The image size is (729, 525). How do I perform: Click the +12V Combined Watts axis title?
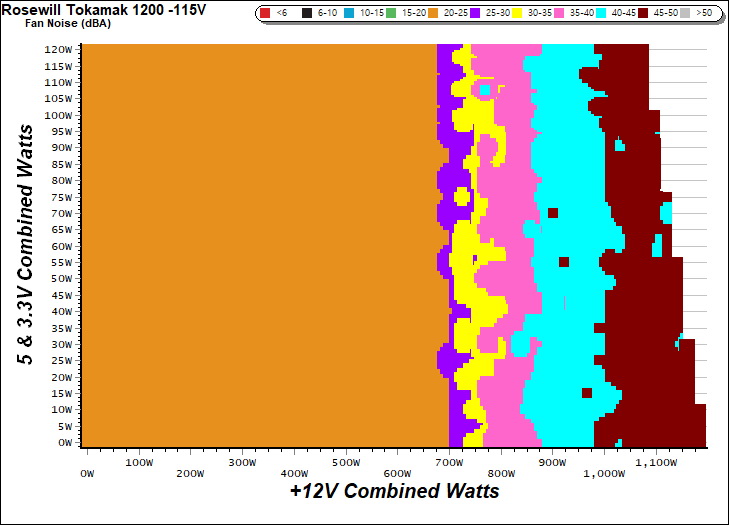coord(394,492)
